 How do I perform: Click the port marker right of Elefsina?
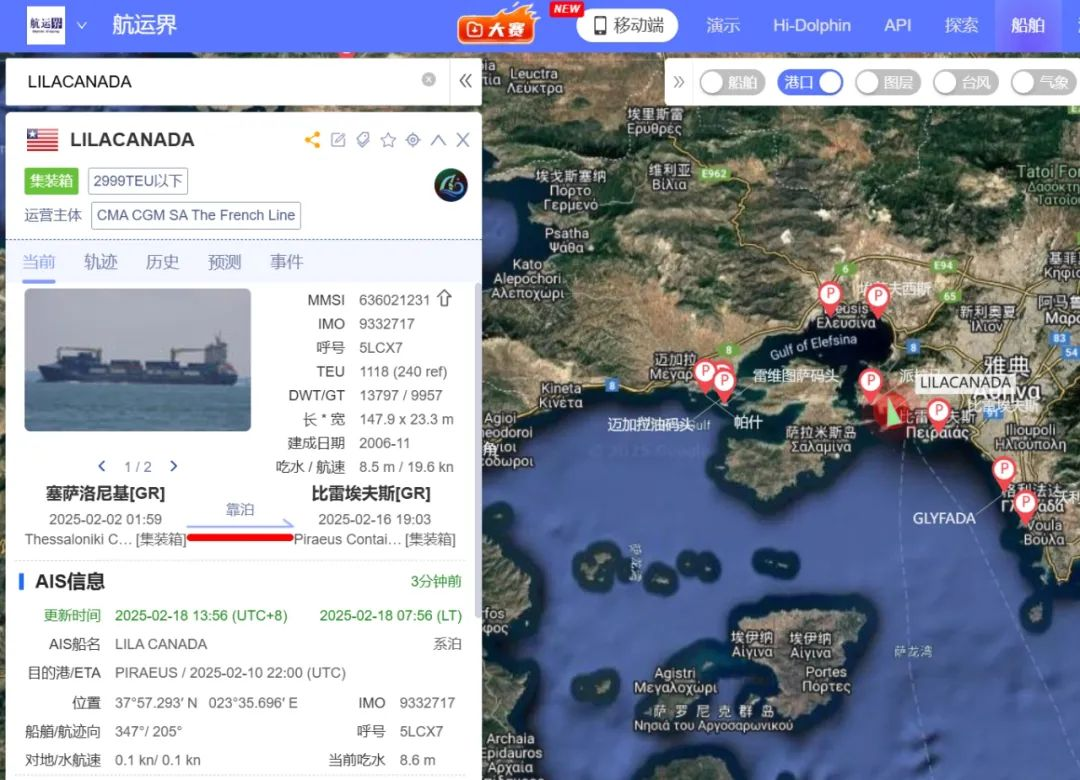[x=878, y=300]
